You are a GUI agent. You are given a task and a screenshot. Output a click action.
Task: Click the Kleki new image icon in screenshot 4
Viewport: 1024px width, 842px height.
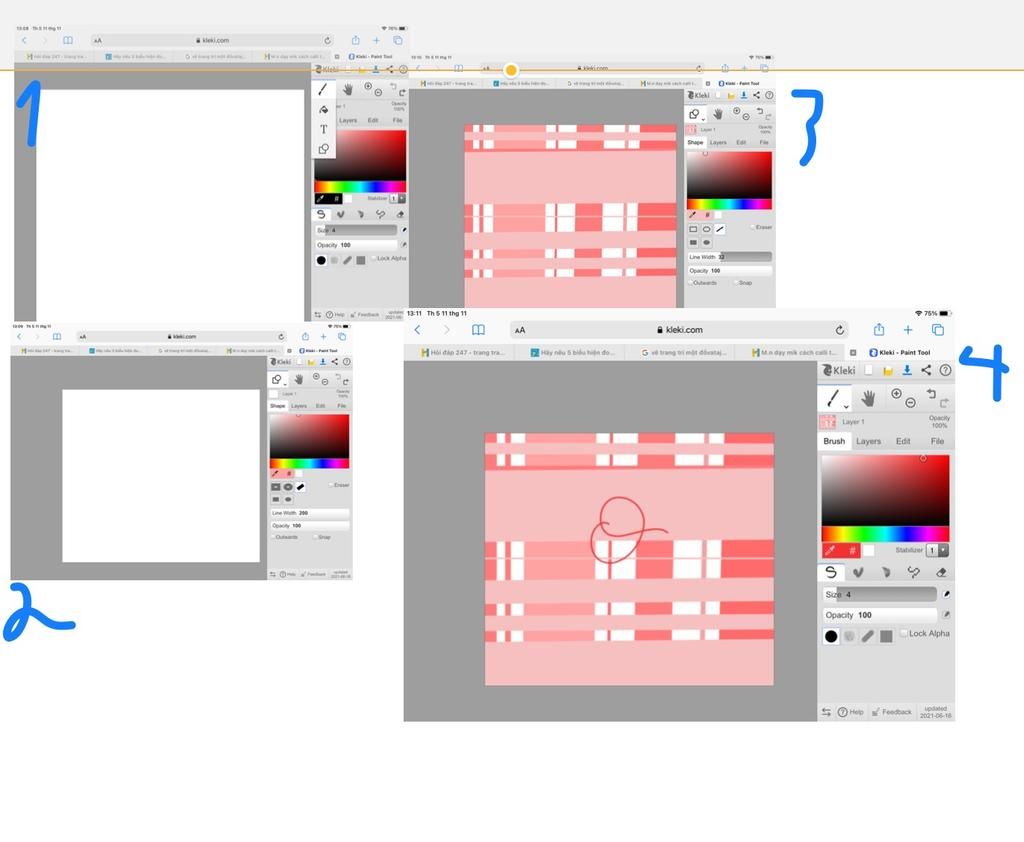869,370
